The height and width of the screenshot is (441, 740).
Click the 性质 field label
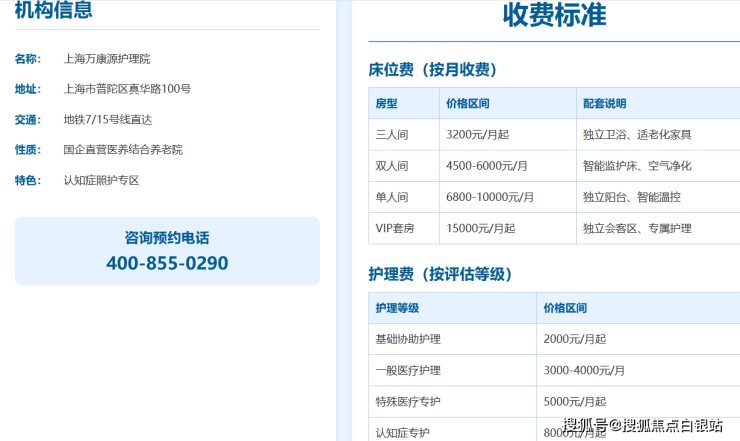(x=28, y=150)
